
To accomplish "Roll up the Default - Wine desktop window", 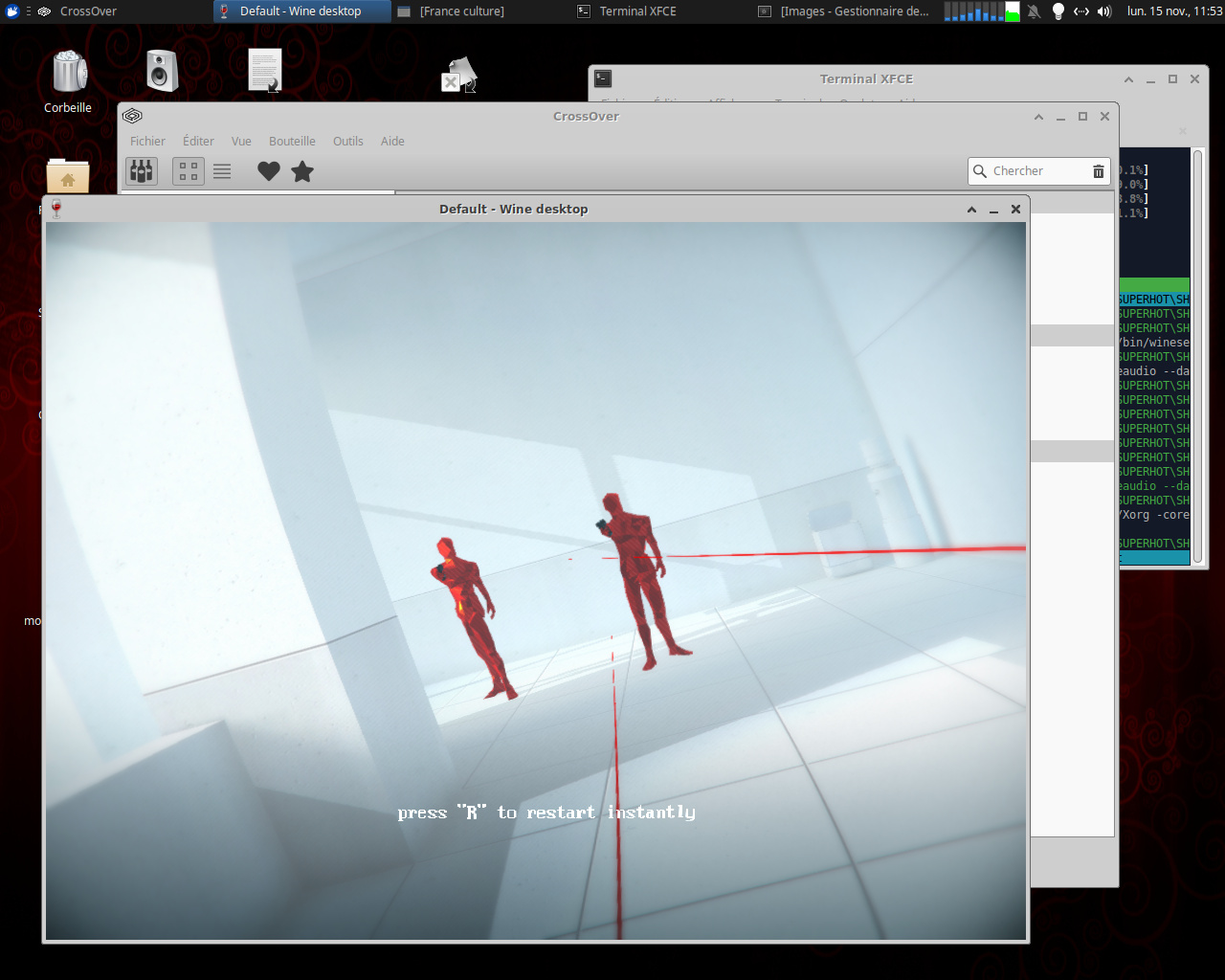I will pos(971,210).
